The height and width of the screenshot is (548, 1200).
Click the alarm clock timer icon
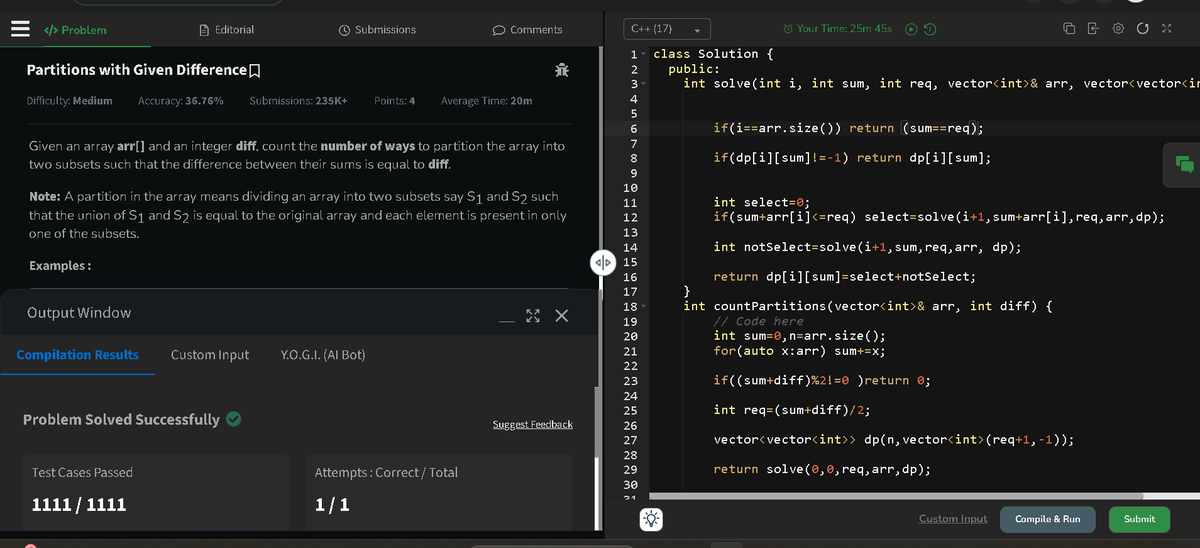tap(788, 28)
